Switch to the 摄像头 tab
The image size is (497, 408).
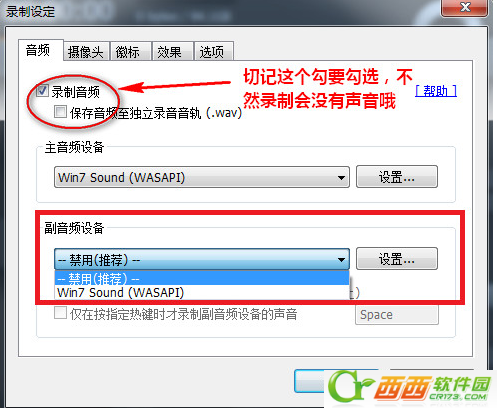[86, 52]
